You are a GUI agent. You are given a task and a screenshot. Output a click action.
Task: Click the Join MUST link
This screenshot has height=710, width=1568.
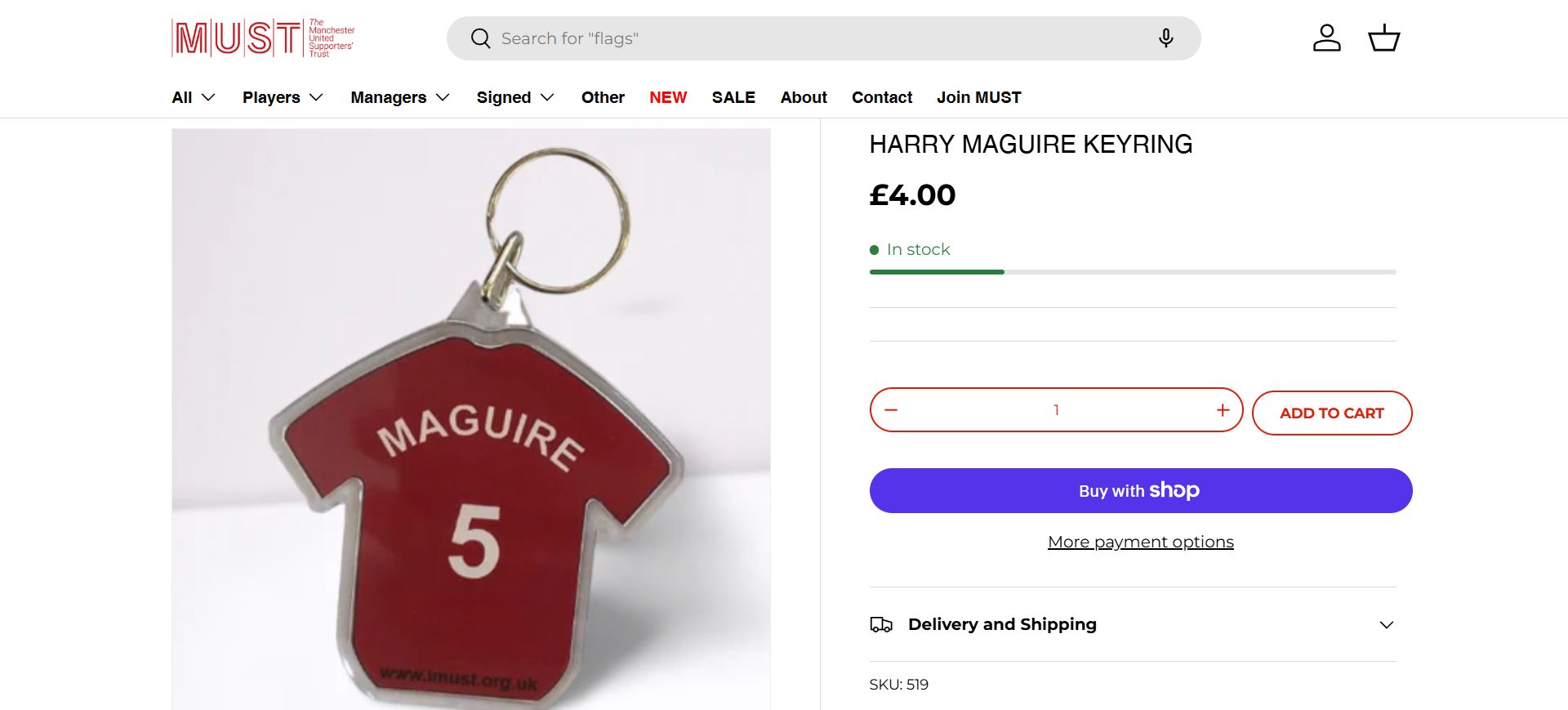pos(978,97)
